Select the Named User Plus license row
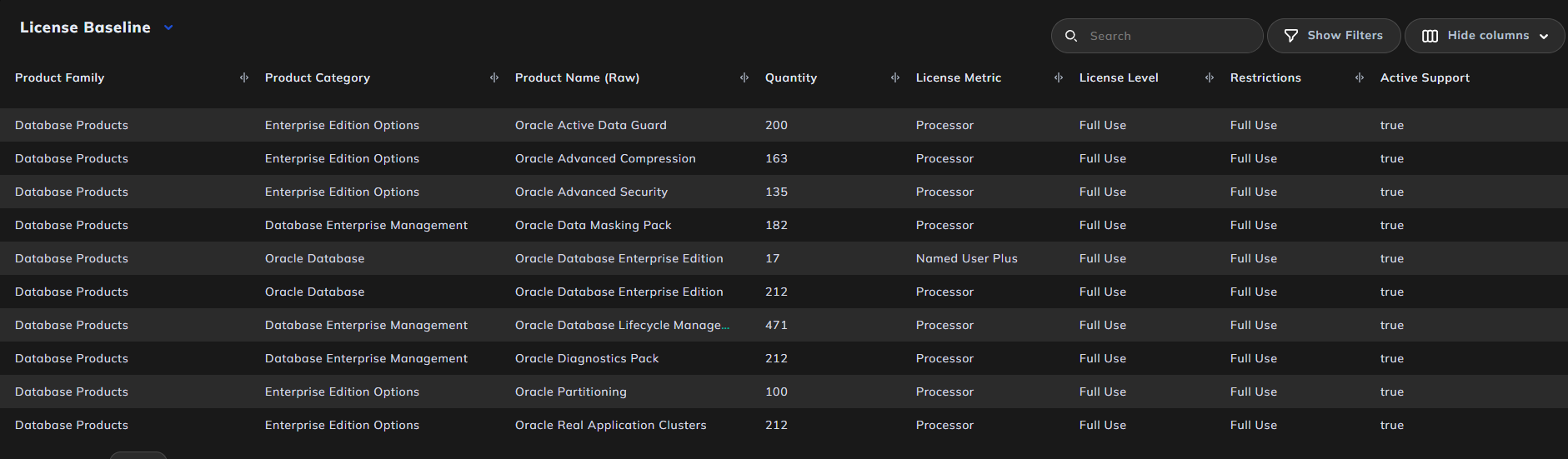This screenshot has height=459, width=1568. point(784,258)
